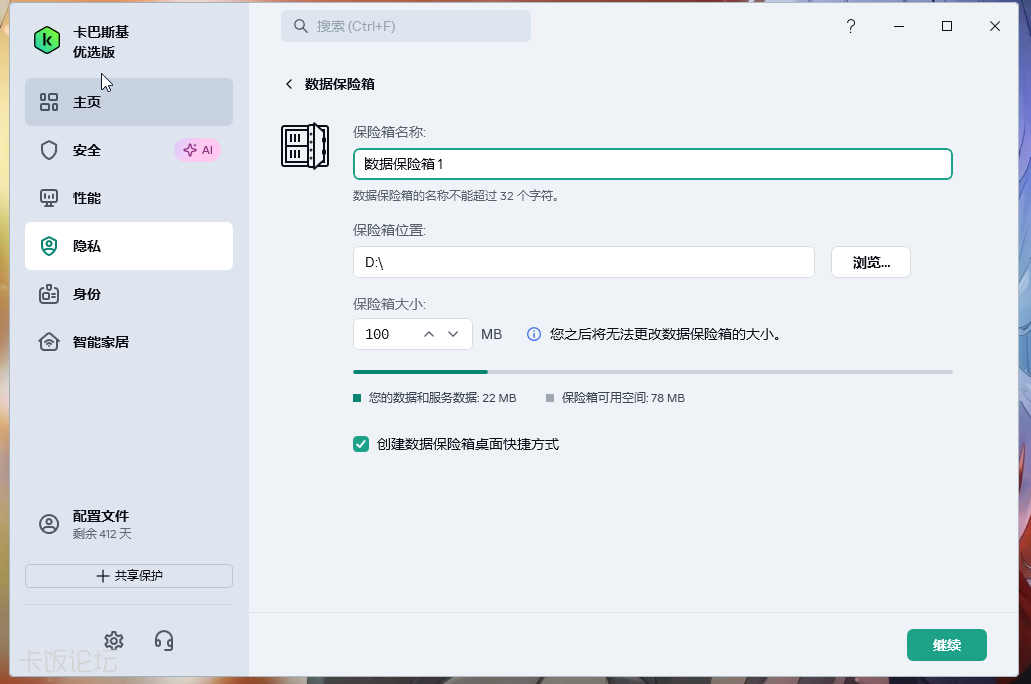The width and height of the screenshot is (1031, 684).
Task: Select the 隐私 section
Action: coord(129,246)
